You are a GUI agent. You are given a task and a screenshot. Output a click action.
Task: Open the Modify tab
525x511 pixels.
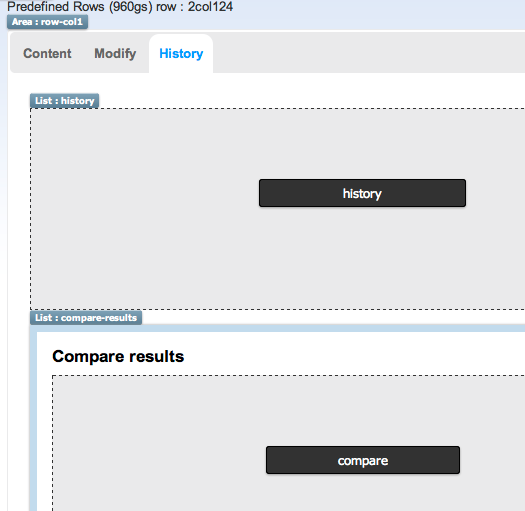[115, 54]
